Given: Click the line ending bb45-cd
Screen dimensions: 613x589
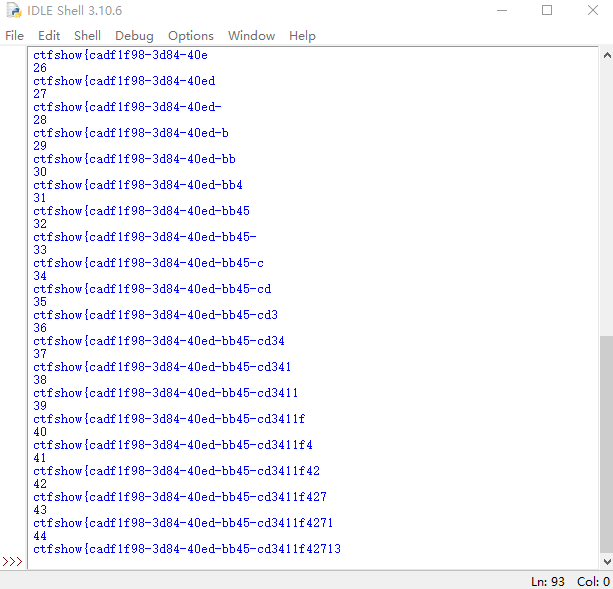Looking at the screenshot, I should 152,289.
